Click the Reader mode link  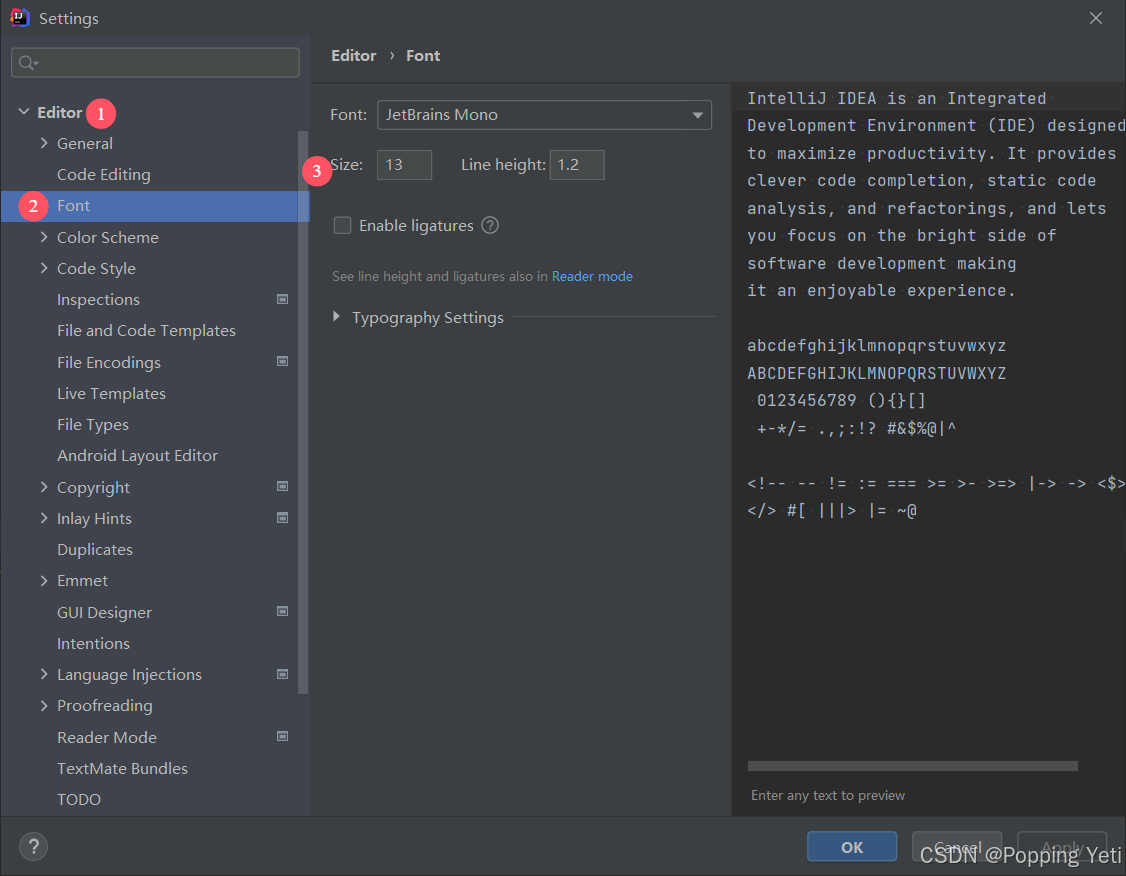pyautogui.click(x=592, y=276)
